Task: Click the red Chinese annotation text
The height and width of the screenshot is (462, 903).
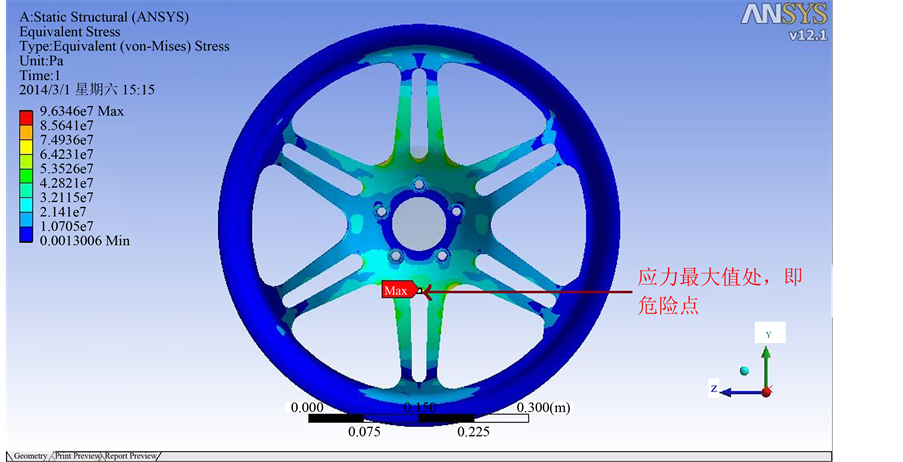Action: [719, 291]
